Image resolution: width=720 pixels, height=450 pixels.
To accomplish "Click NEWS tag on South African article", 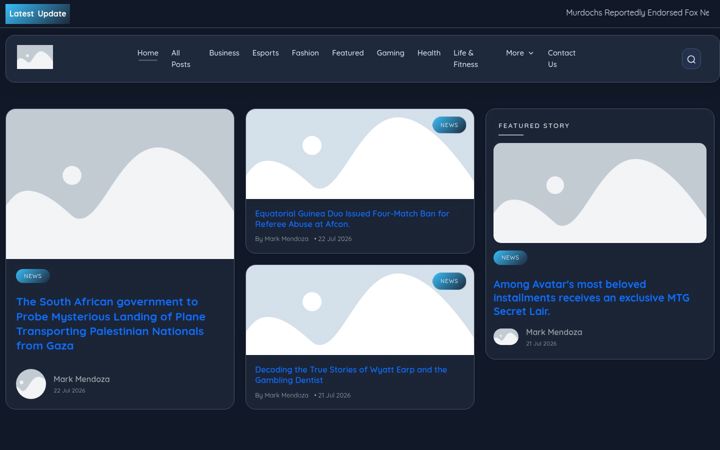I will coord(33,276).
